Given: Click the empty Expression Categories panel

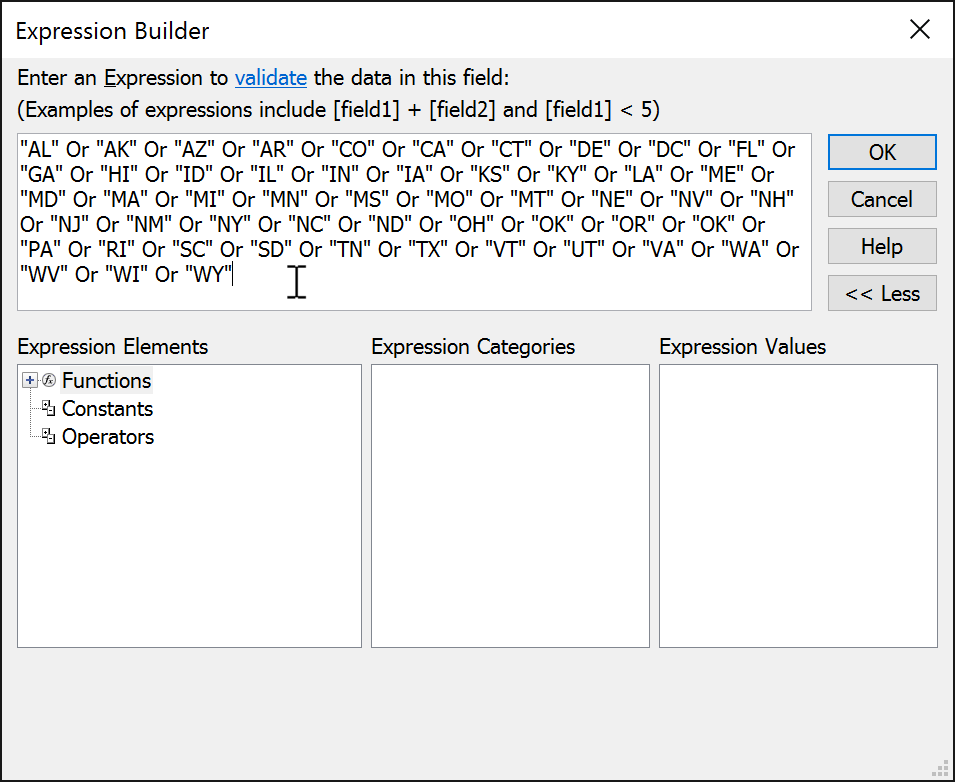Looking at the screenshot, I should coord(510,505).
